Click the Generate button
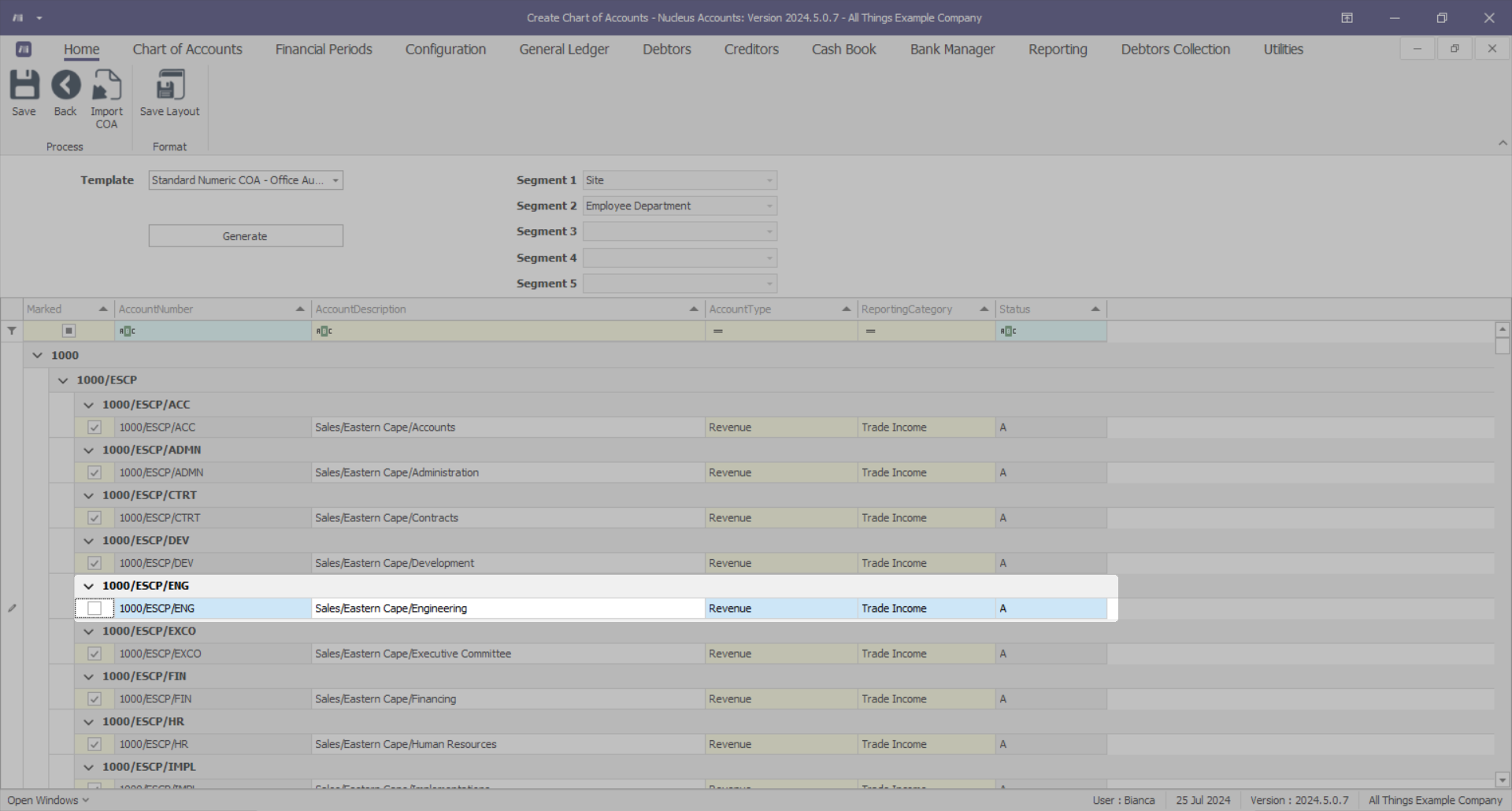The width and height of the screenshot is (1512, 811). (x=246, y=236)
